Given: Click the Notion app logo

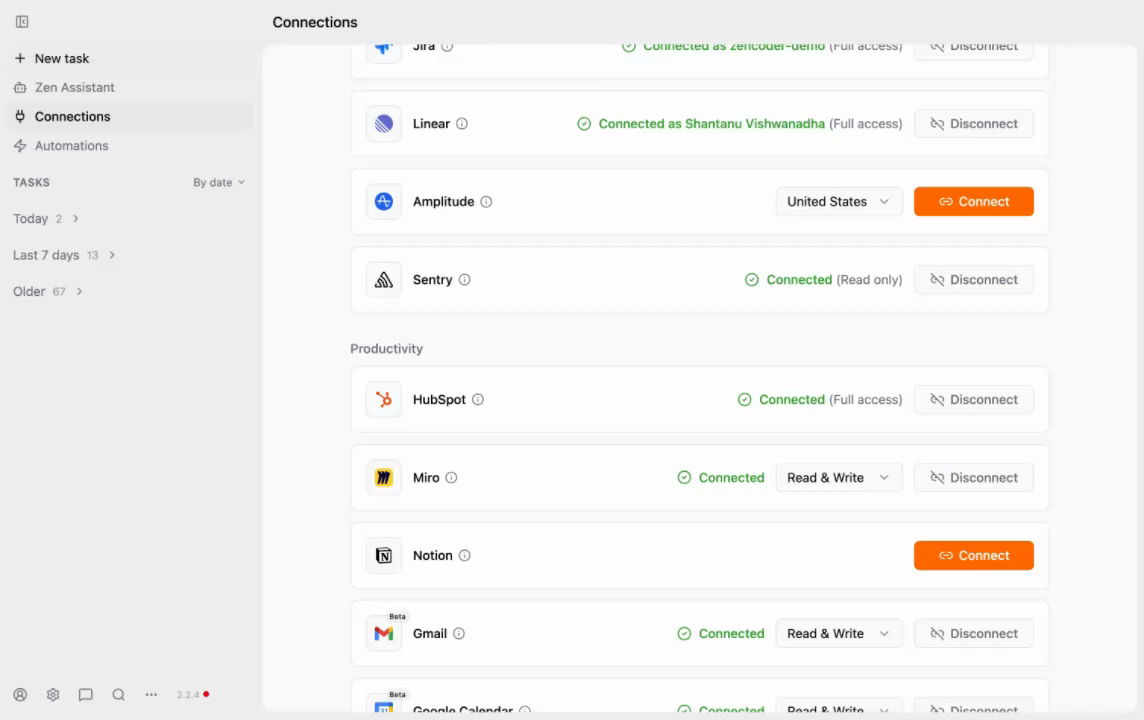Looking at the screenshot, I should pos(384,556).
